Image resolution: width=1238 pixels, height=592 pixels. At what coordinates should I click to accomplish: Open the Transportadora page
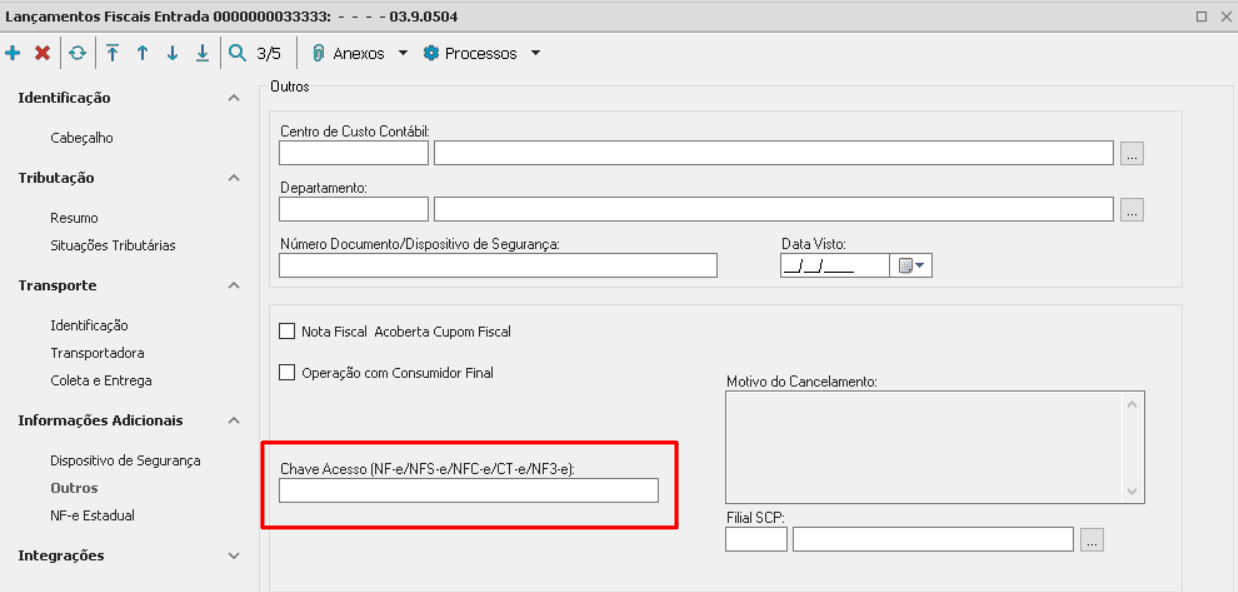point(97,353)
